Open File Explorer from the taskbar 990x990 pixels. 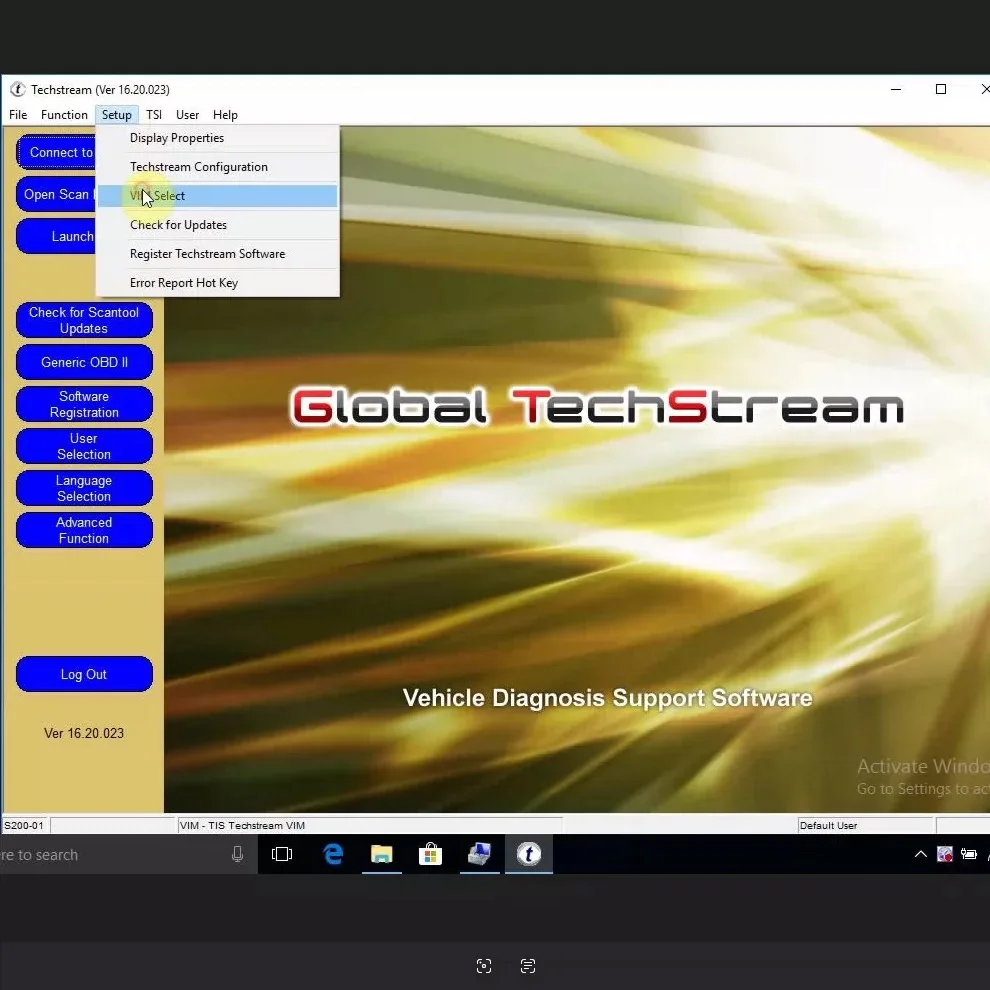tap(381, 854)
